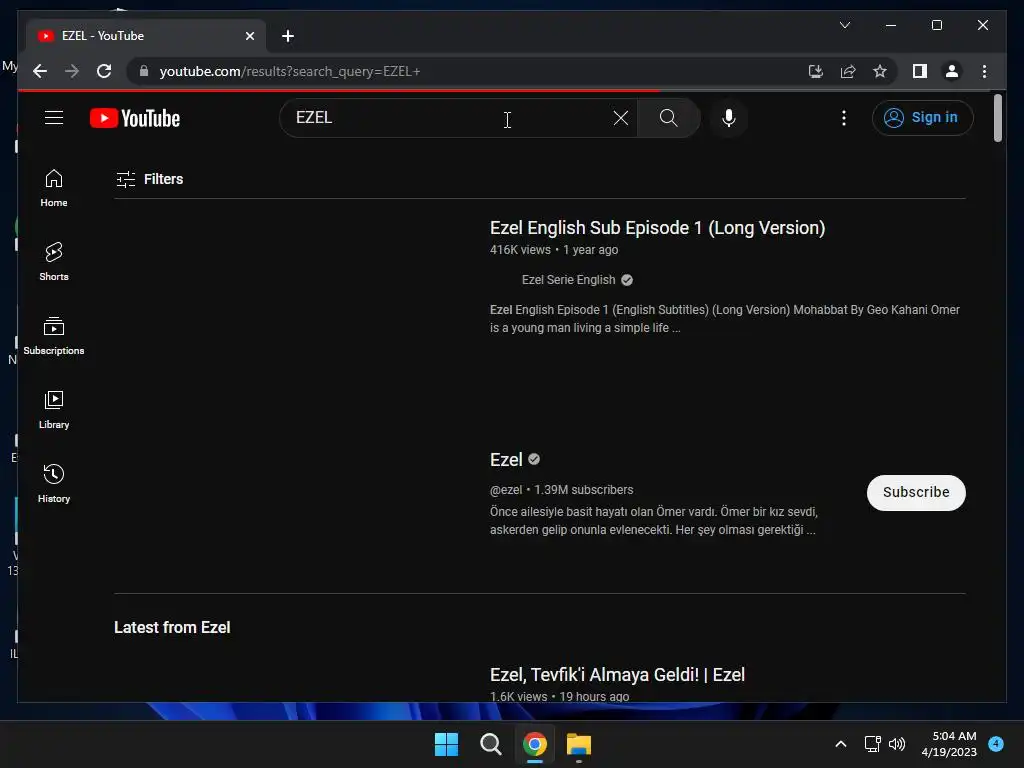The height and width of the screenshot is (768, 1024).
Task: Click the Latest from Ezel heading
Action: coord(172,628)
